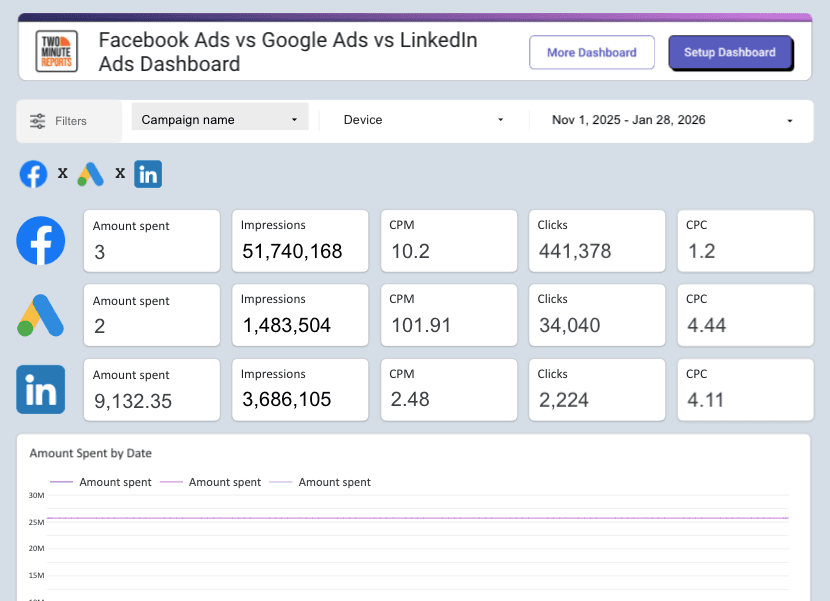Click the Amount Spent by Date chart title
Viewport: 830px width, 601px height.
point(90,453)
